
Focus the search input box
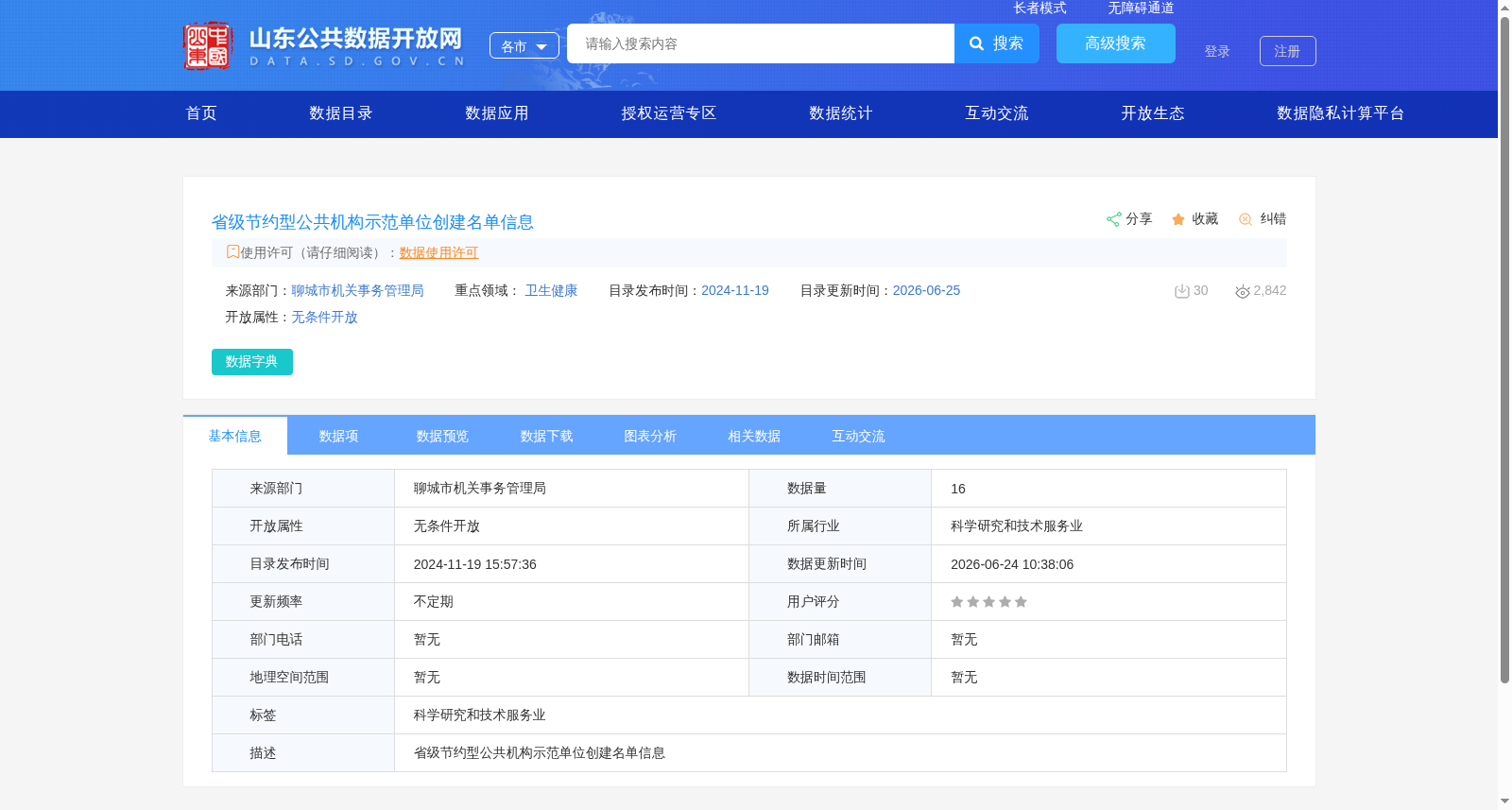pyautogui.click(x=761, y=43)
